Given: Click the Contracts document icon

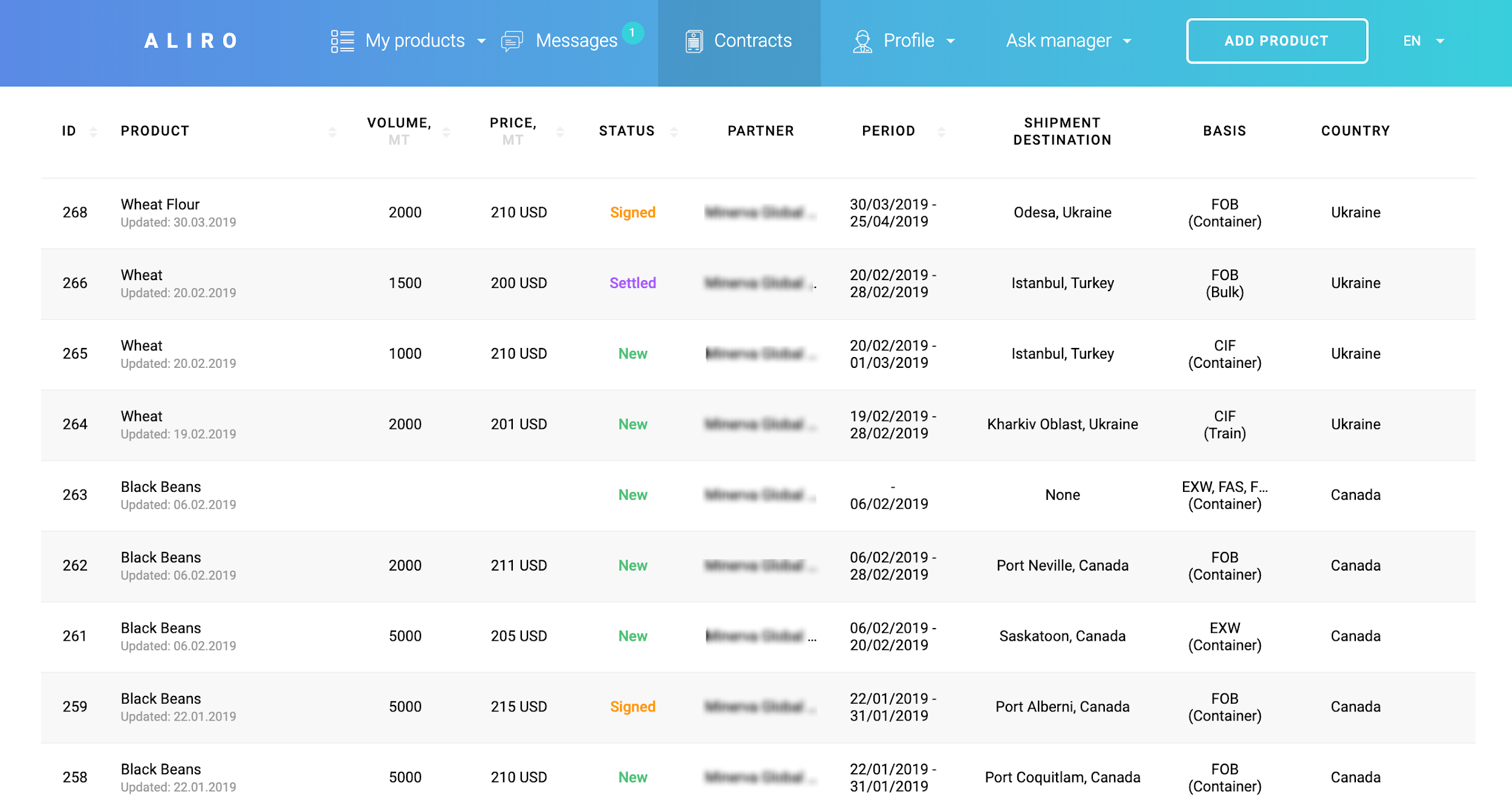Looking at the screenshot, I should [x=694, y=41].
